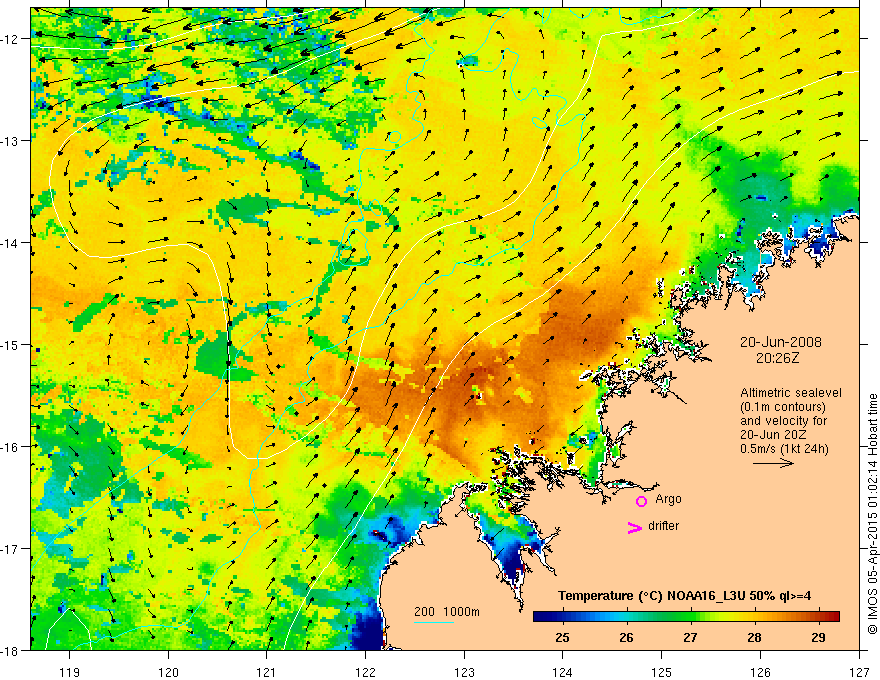Click the 'drifter' legend label
Screen dimensions: 880x680
(663, 526)
